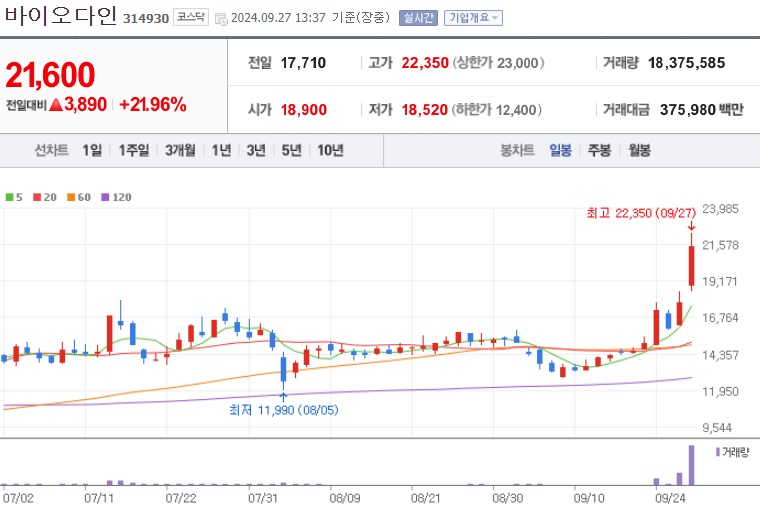This screenshot has height=510, width=760.
Task: Select the 3년 line chart tab
Action: coord(256,150)
